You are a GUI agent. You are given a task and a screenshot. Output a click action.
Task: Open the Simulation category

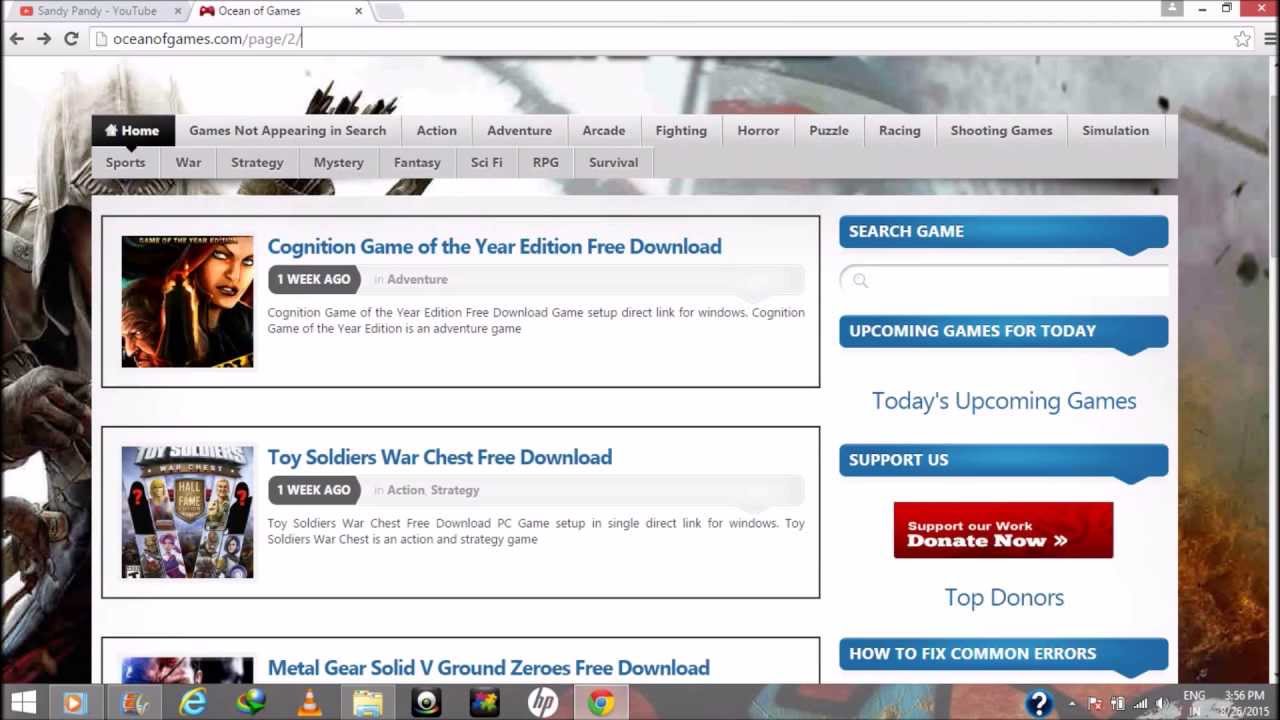pos(1115,130)
